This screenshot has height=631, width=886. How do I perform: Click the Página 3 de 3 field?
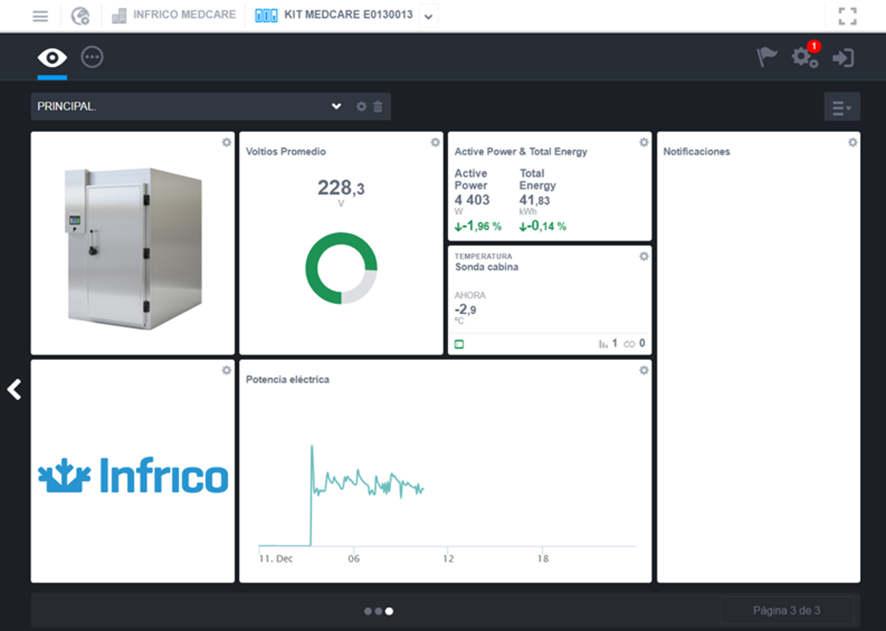click(787, 611)
